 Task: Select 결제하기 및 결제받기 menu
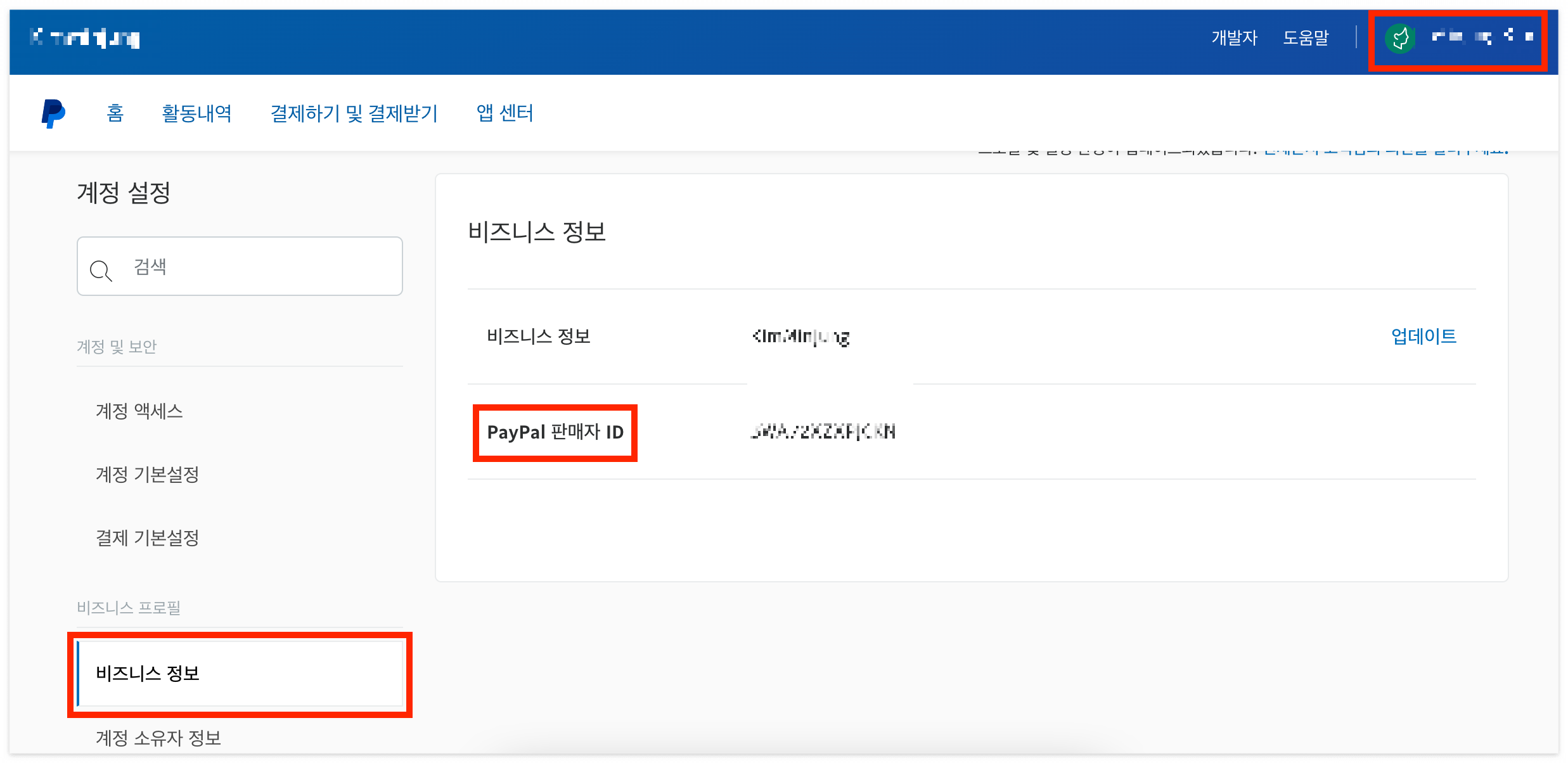354,113
